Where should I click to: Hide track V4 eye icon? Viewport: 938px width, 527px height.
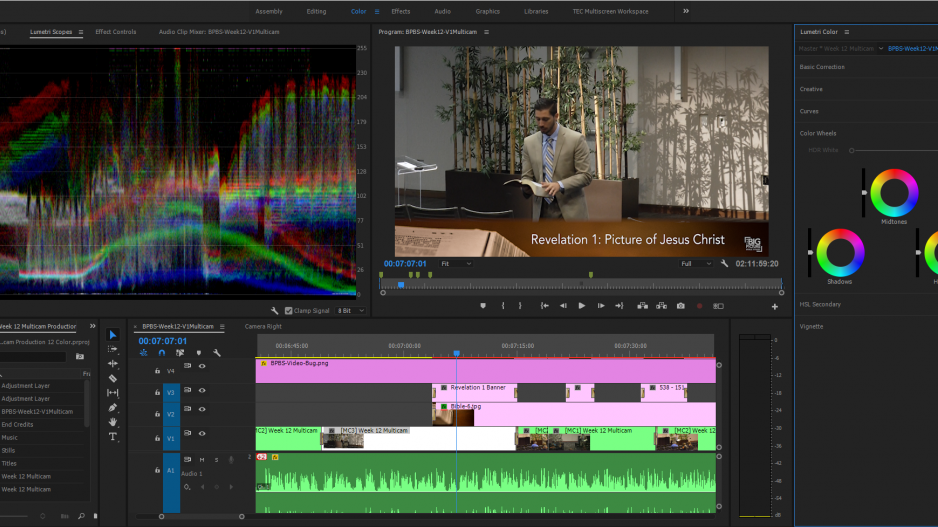click(x=202, y=366)
